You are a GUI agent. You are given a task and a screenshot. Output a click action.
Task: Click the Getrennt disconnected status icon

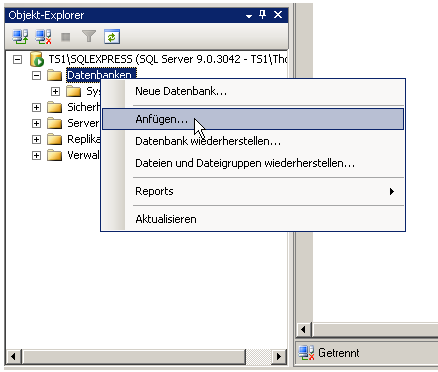[x=306, y=353]
